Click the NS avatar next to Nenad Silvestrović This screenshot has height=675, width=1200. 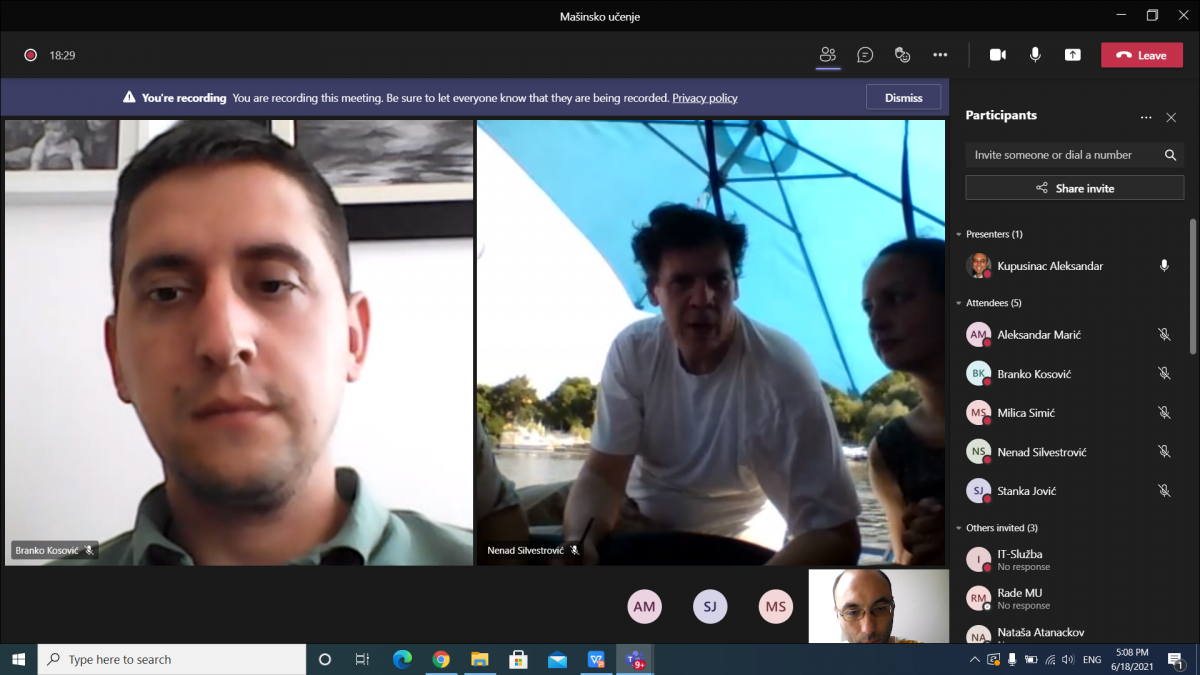[978, 452]
